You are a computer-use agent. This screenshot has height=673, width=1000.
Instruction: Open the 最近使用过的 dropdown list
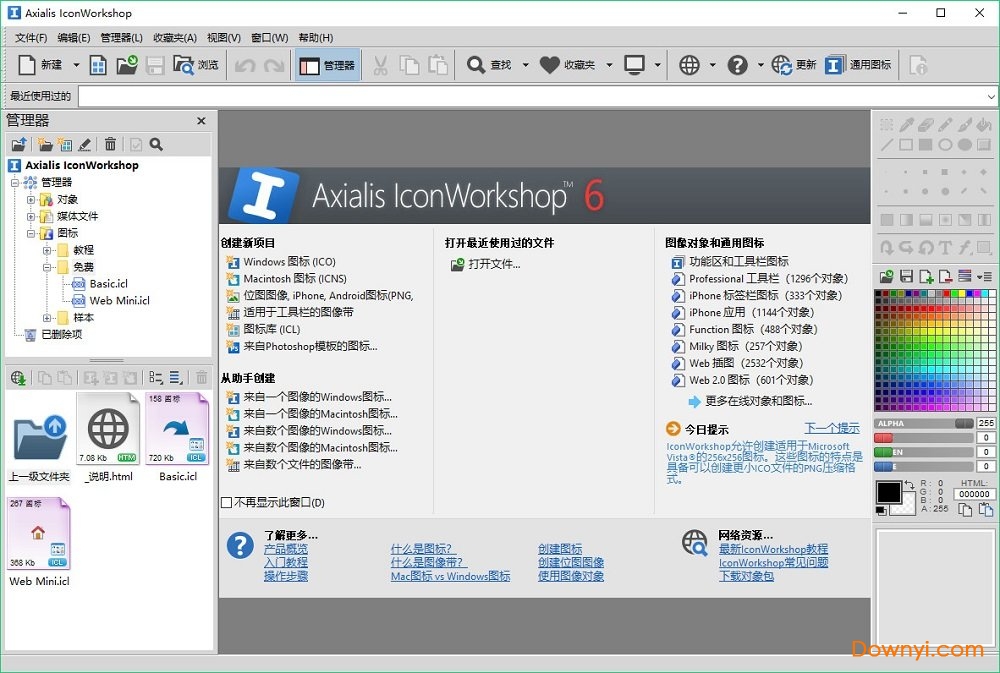pos(991,96)
